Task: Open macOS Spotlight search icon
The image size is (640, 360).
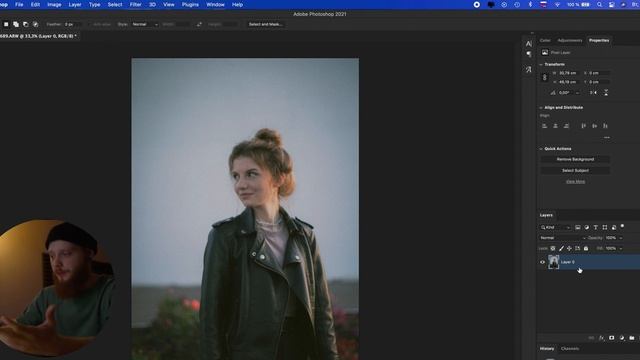Action: [x=599, y=4]
